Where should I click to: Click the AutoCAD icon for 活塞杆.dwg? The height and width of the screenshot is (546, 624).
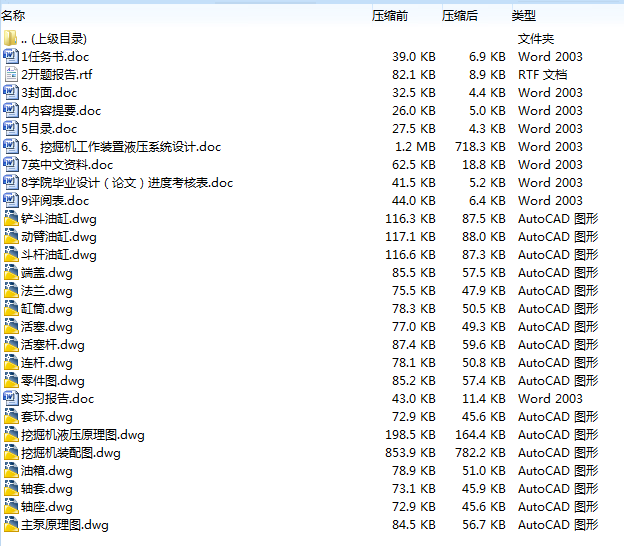(x=11, y=344)
